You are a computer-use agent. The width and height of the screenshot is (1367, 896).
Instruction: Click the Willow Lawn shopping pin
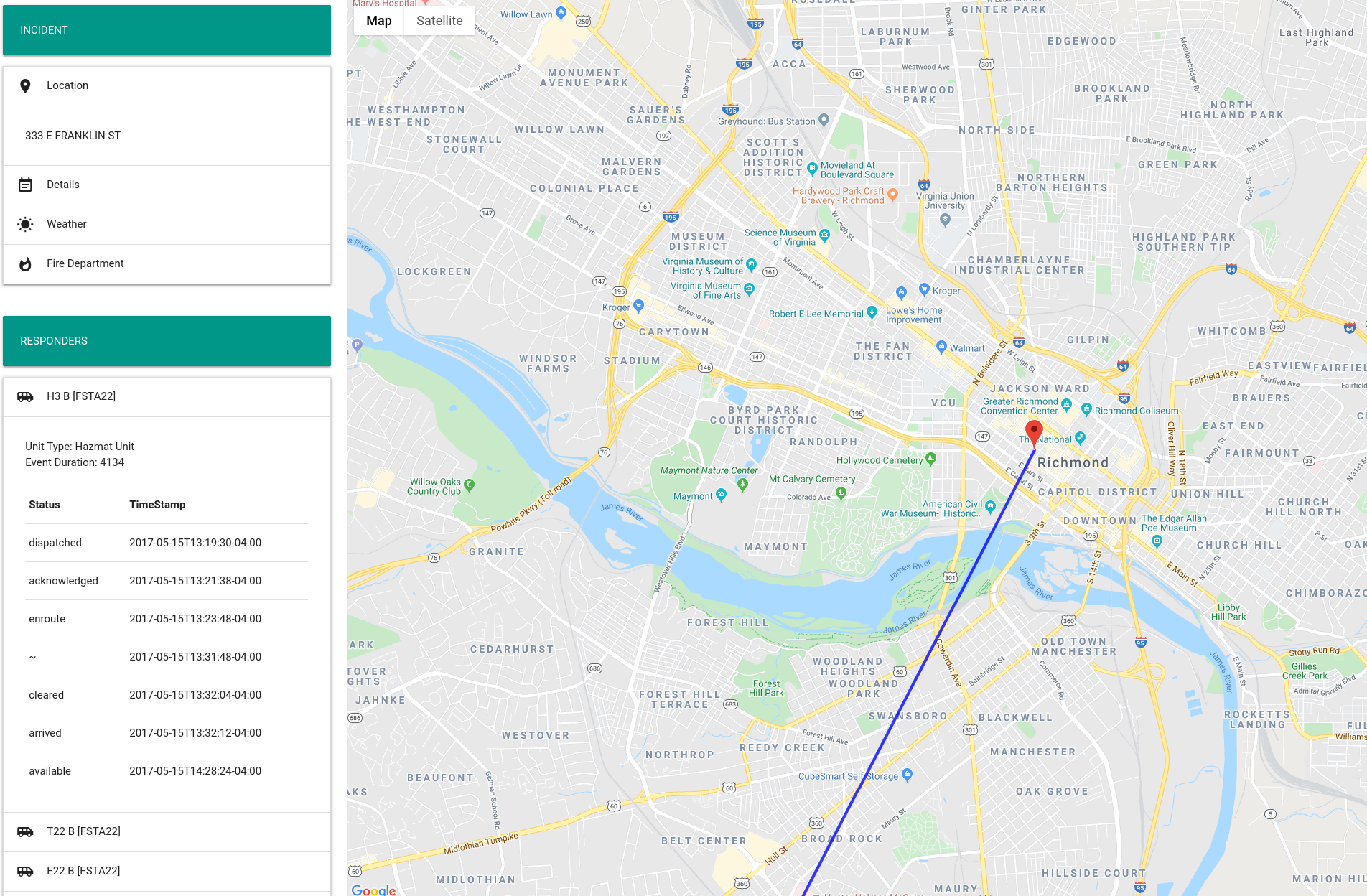pyautogui.click(x=561, y=12)
